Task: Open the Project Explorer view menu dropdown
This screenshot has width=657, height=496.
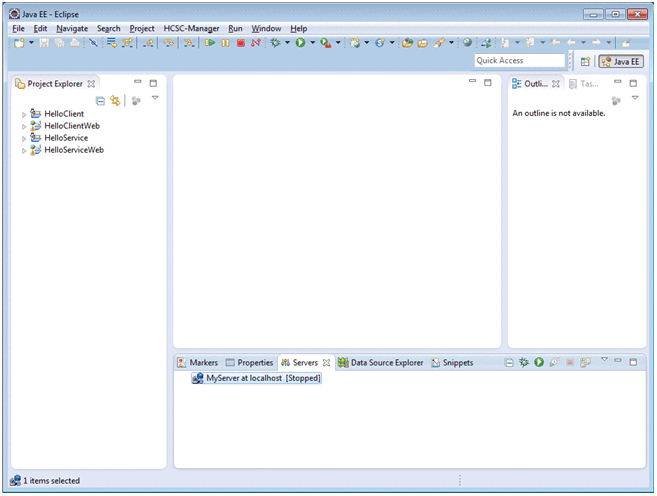Action: (155, 99)
